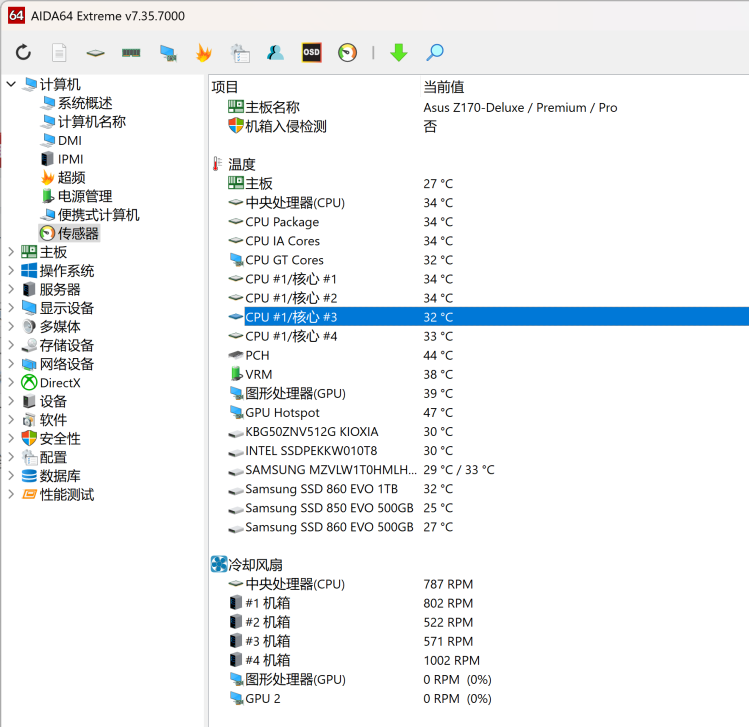Click the green download arrow icon
Screen dimensions: 749x727
(x=398, y=53)
